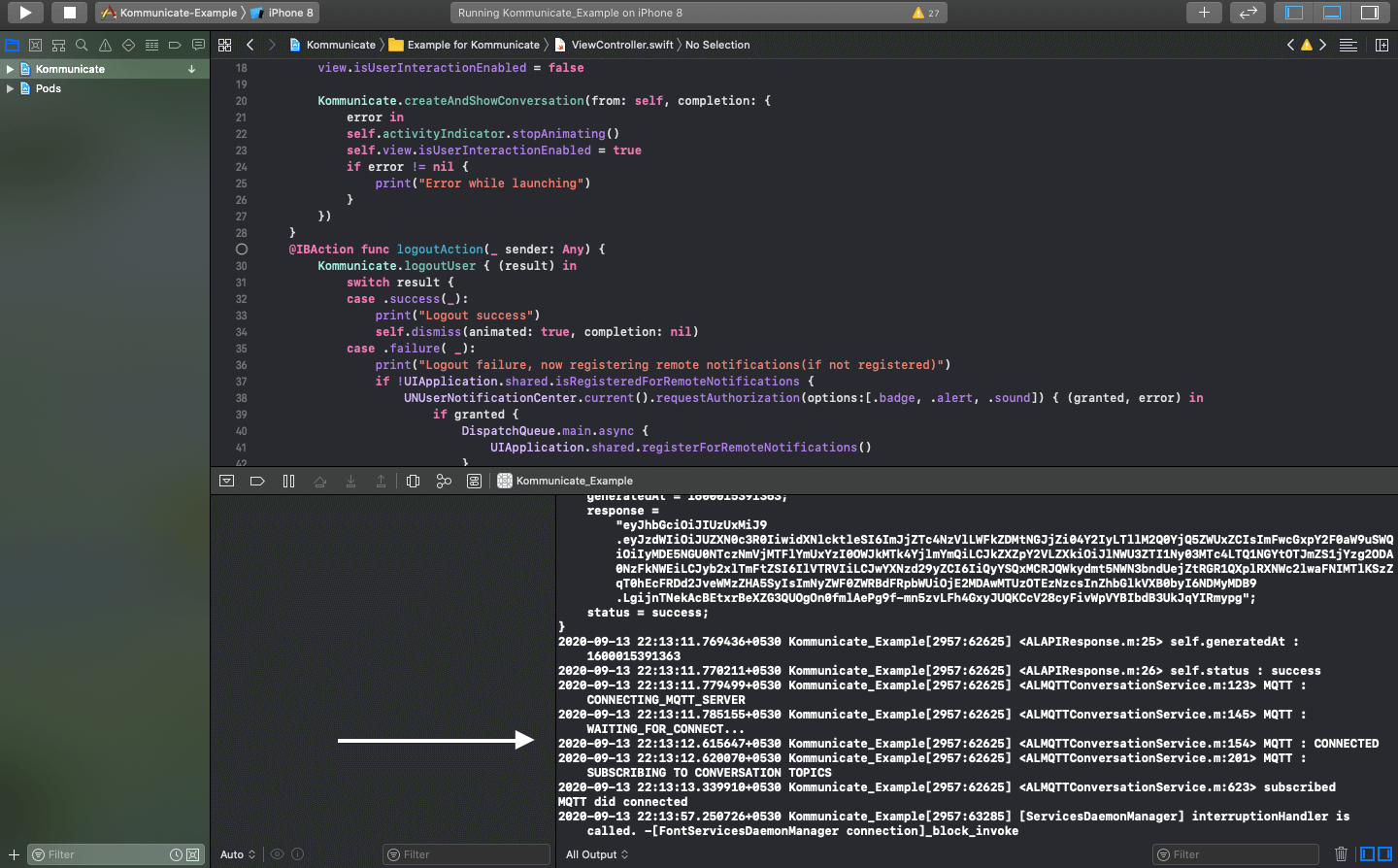Screen dimensions: 1398x868
Task: Add a new file with the navigator plus button
Action: click(x=14, y=854)
